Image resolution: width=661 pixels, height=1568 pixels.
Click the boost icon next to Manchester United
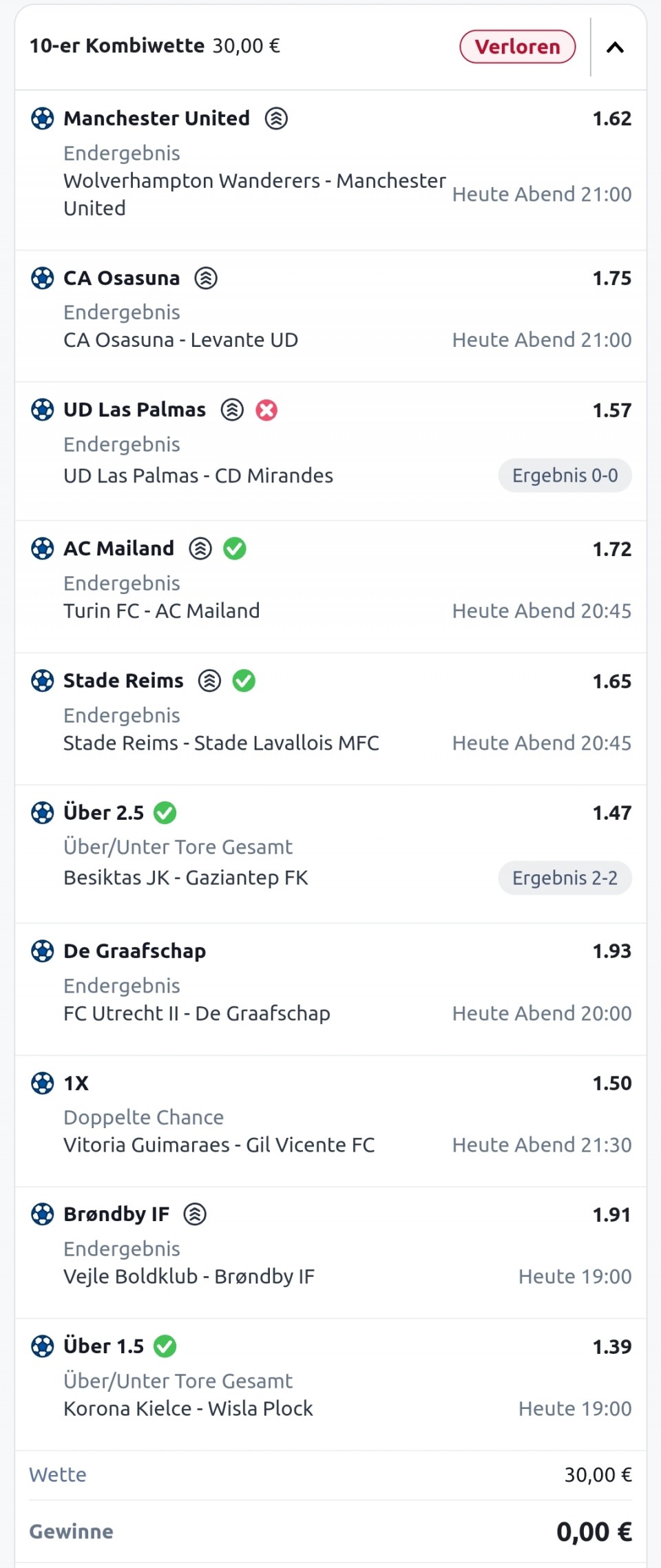(276, 118)
